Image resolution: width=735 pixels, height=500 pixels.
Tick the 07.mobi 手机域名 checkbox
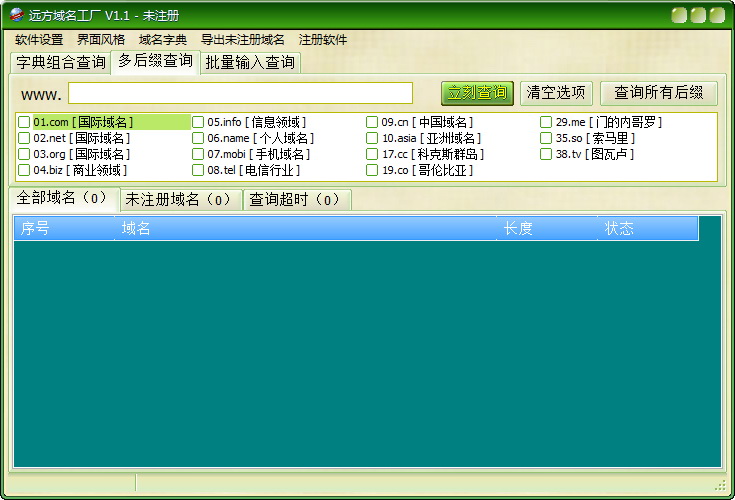(x=198, y=154)
